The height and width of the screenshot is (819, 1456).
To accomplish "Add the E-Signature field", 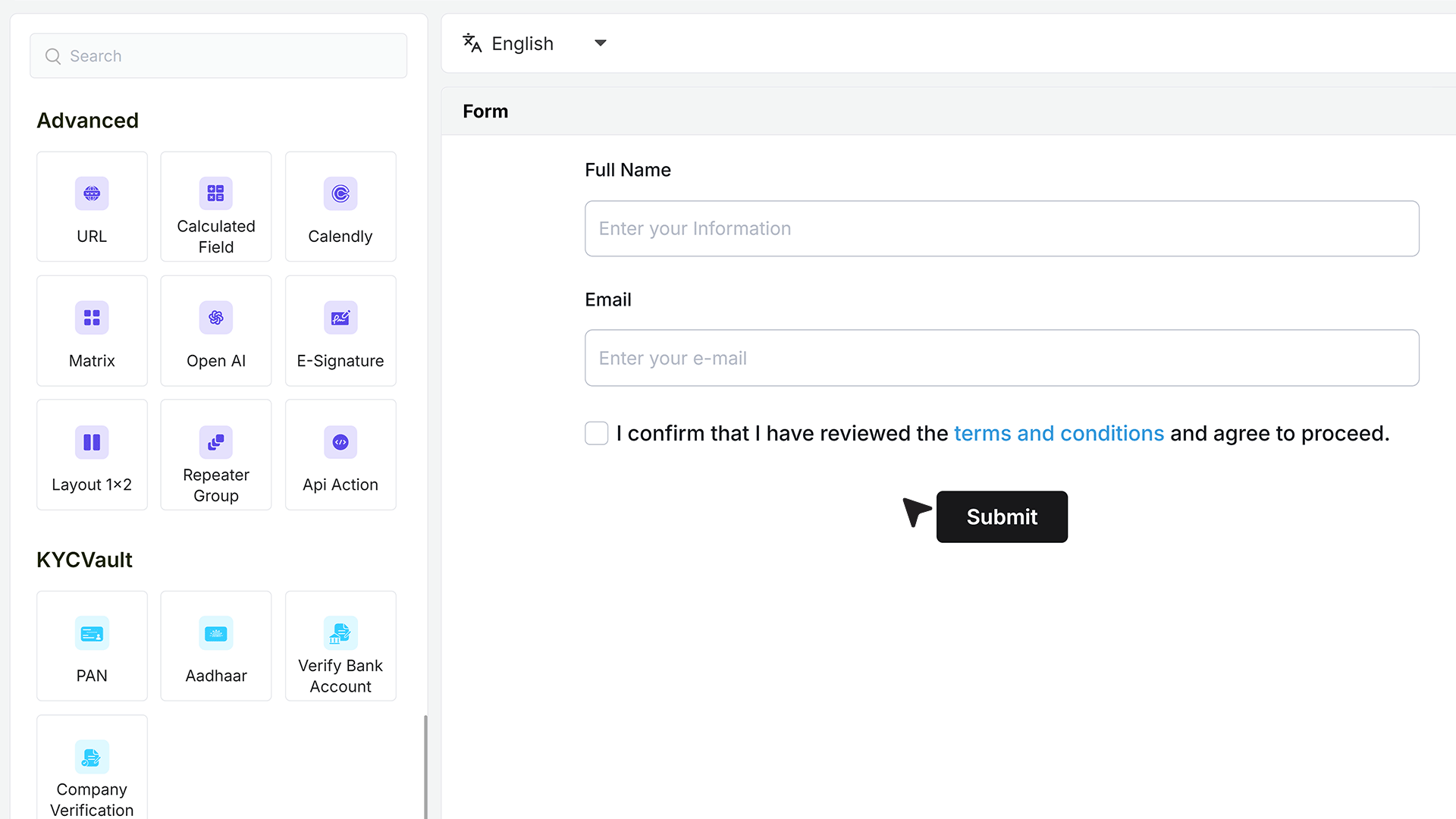I will pos(340,331).
